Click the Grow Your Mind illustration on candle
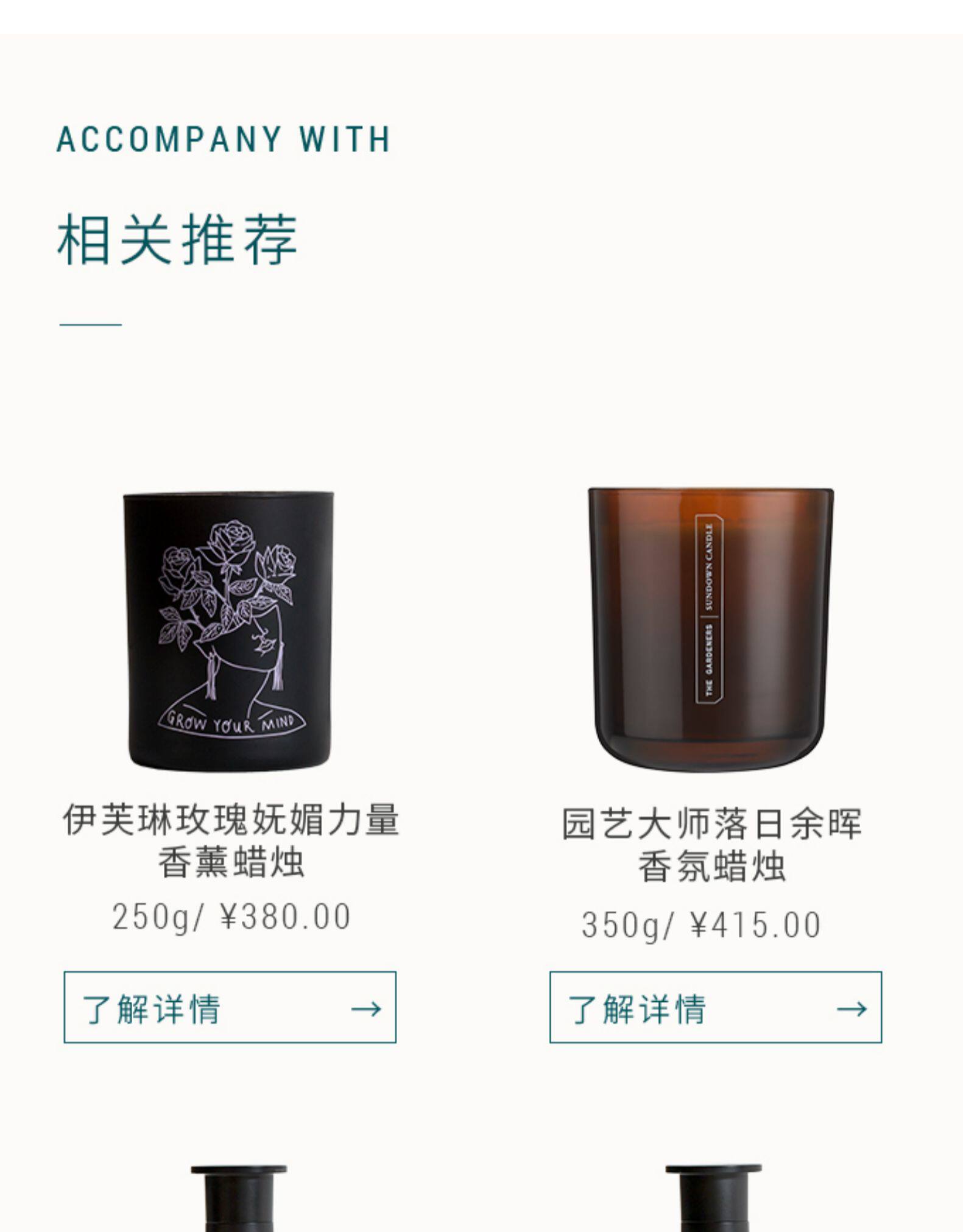This screenshot has height=1232, width=963. click(231, 722)
